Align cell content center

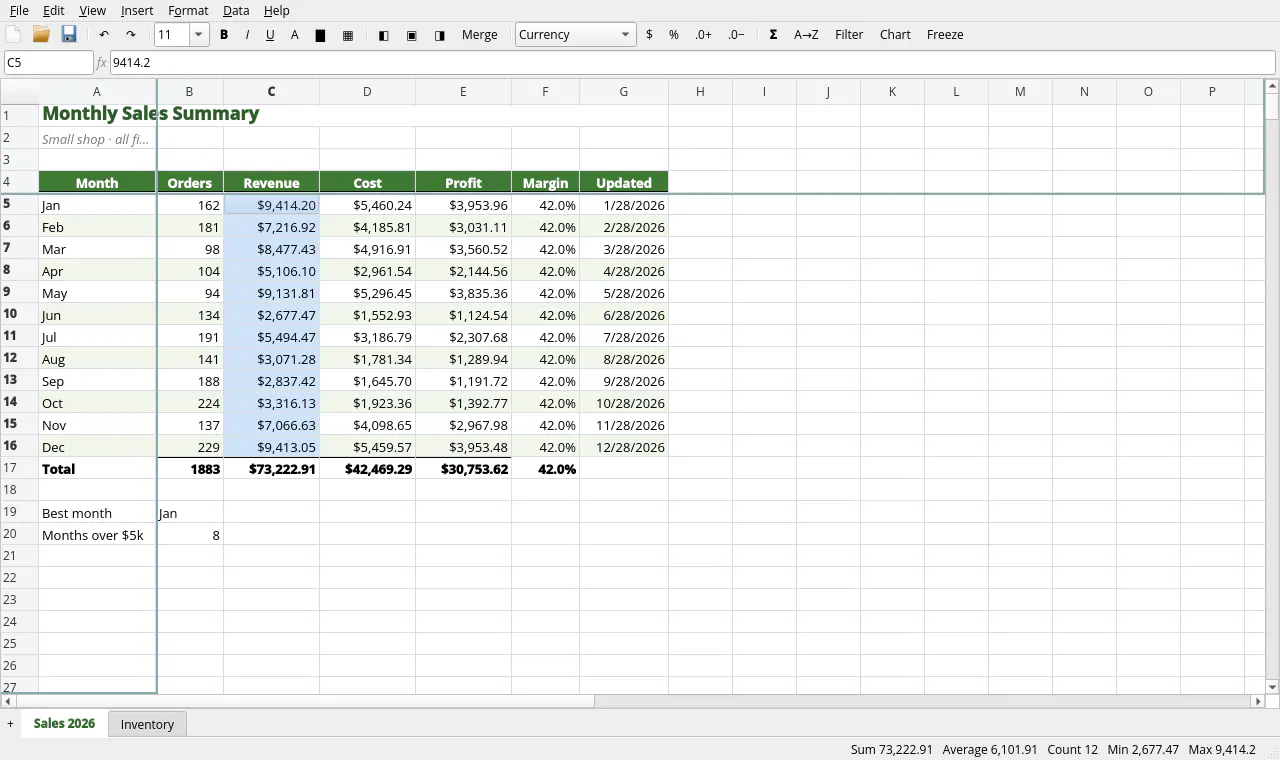(412, 35)
